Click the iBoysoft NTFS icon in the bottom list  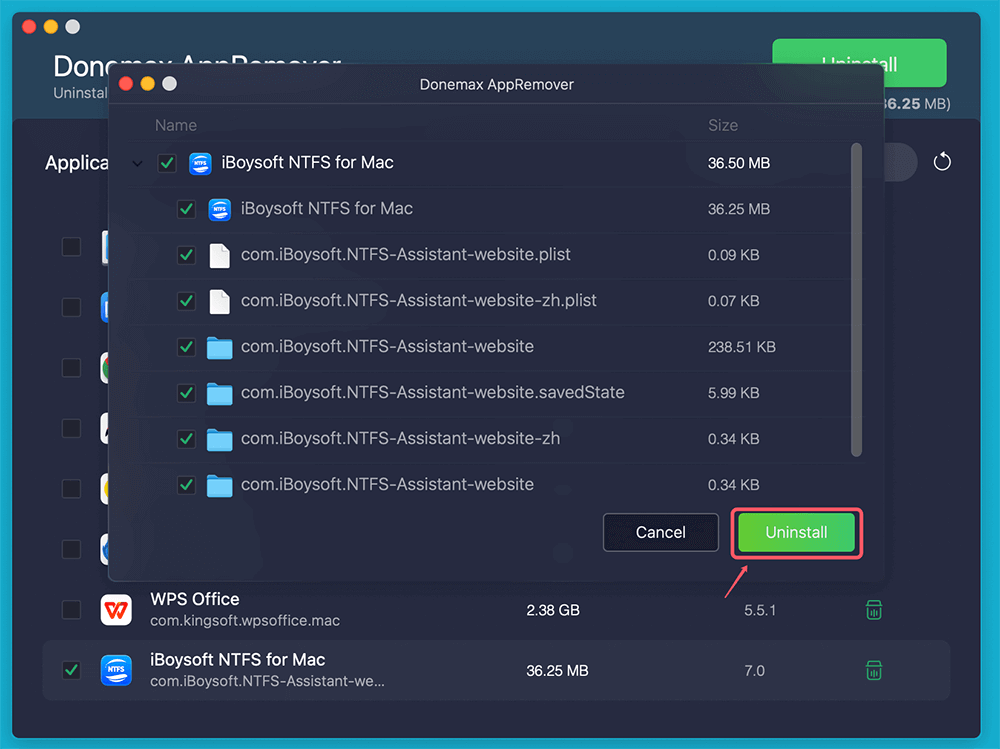click(x=116, y=670)
